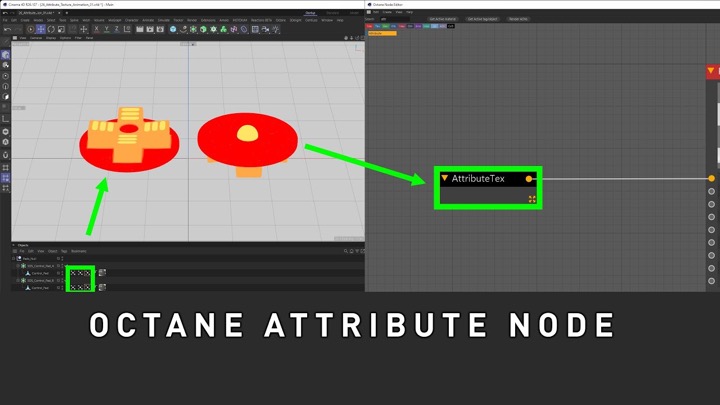Screen dimensions: 720x405
Task: Open the Floor/Environment grid icon
Action: (x=255, y=29)
